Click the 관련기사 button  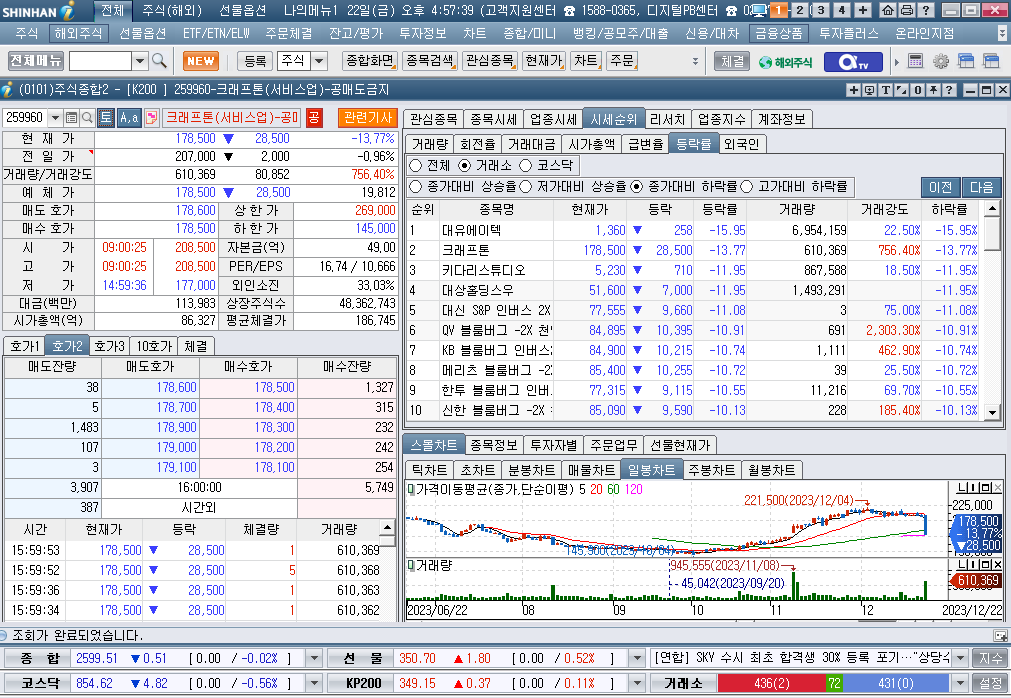pyautogui.click(x=368, y=117)
